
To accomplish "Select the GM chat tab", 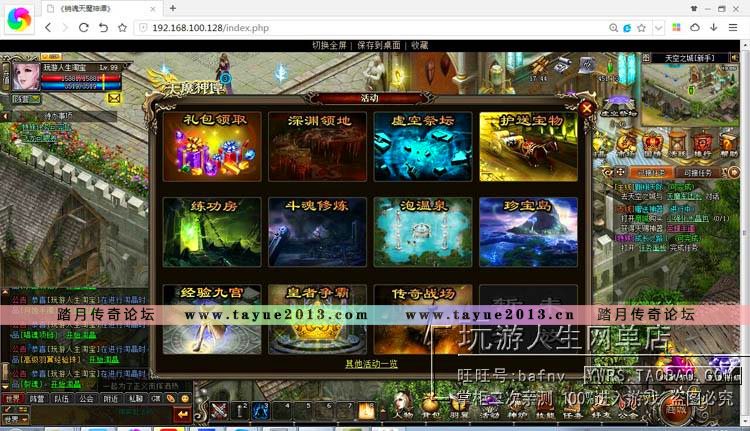I will click(x=156, y=398).
